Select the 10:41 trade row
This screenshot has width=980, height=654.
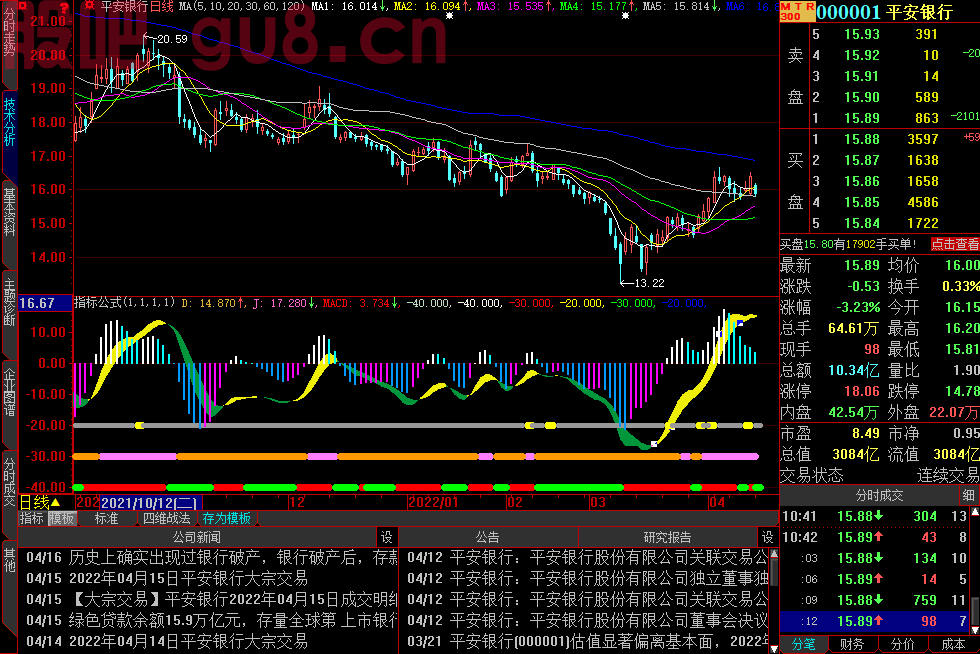pos(874,516)
